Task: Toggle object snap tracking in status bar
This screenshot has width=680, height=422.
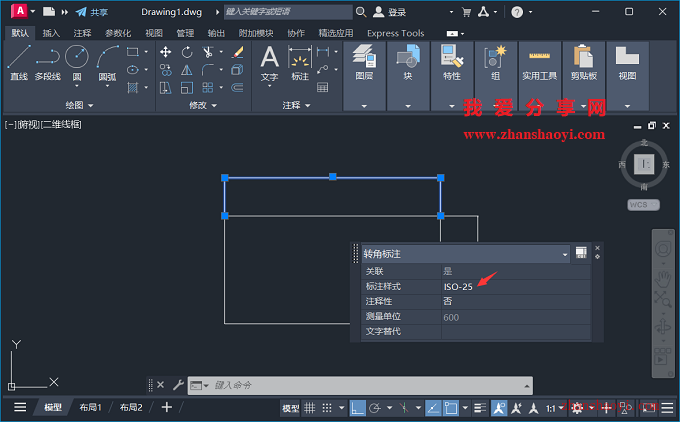Action: click(433, 408)
